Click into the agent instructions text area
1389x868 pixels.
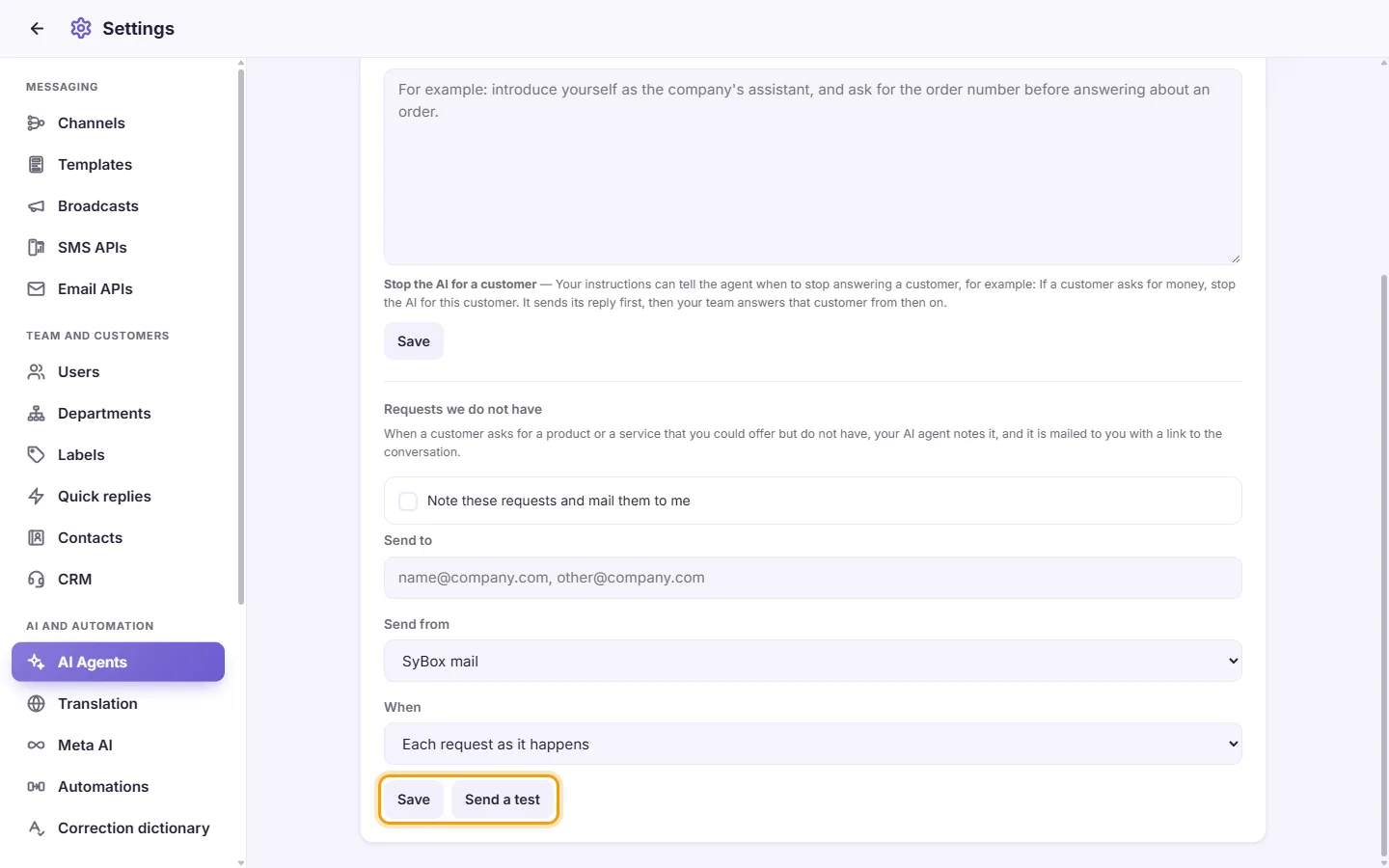coord(813,167)
